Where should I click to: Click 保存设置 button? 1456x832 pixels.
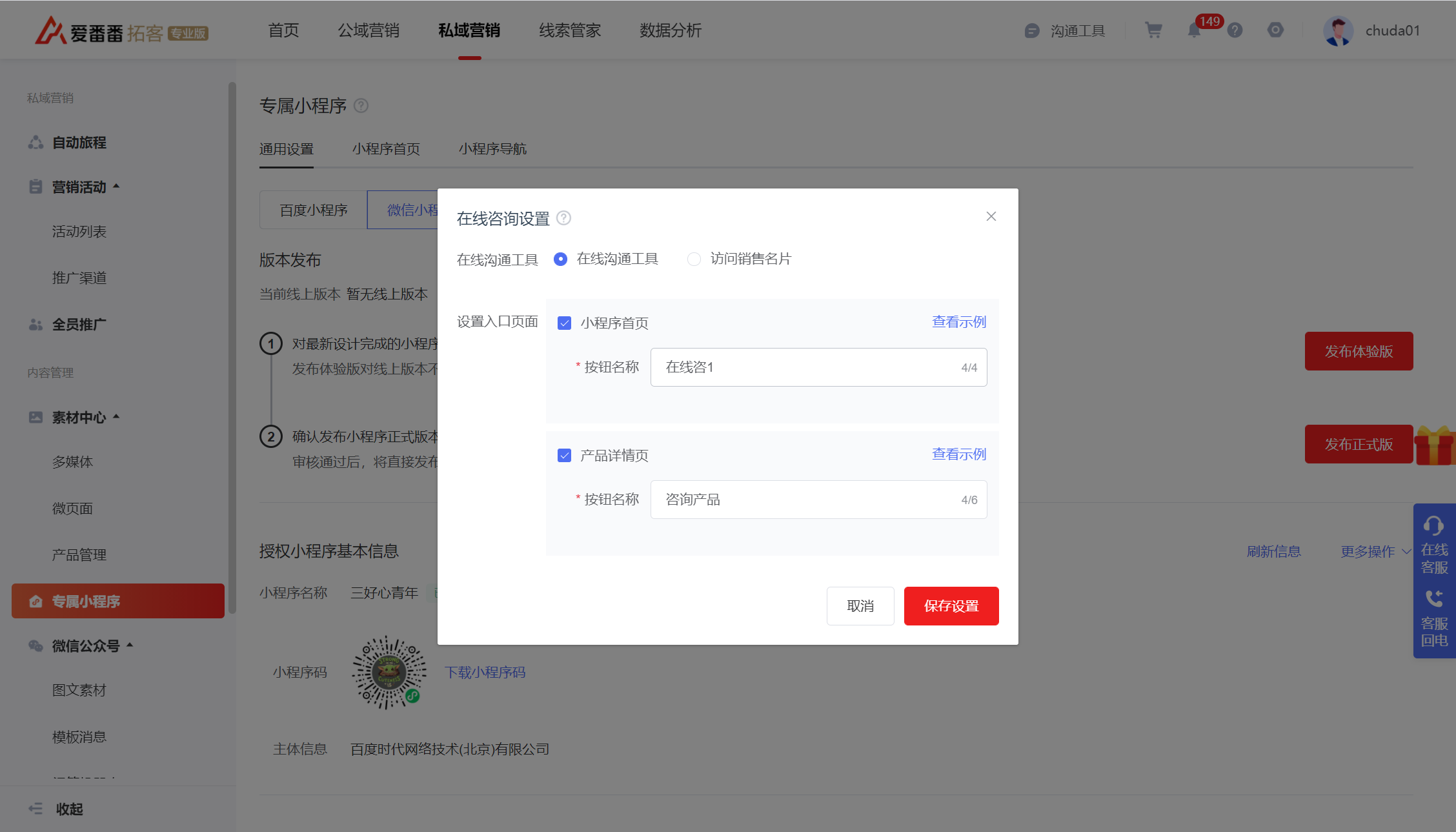(951, 605)
